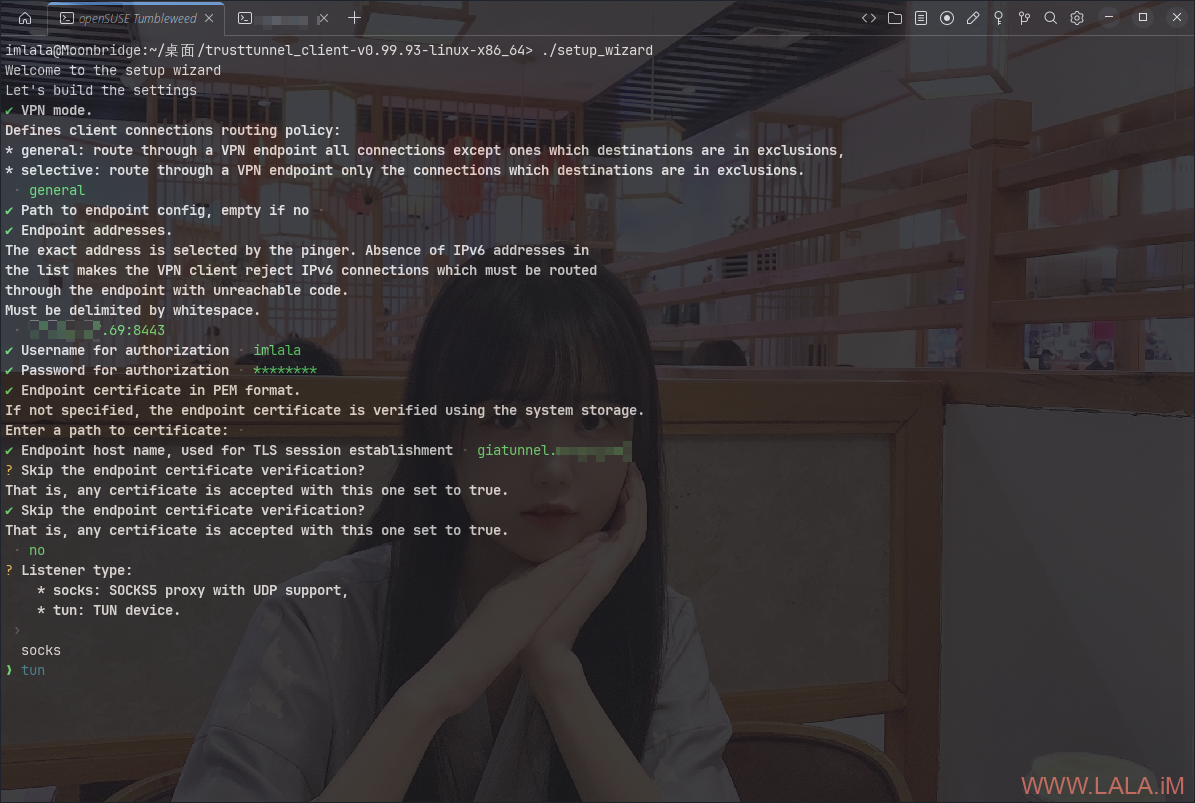Viewport: 1195px width, 803px height.
Task: Go to the home tab icon
Action: [x=25, y=18]
